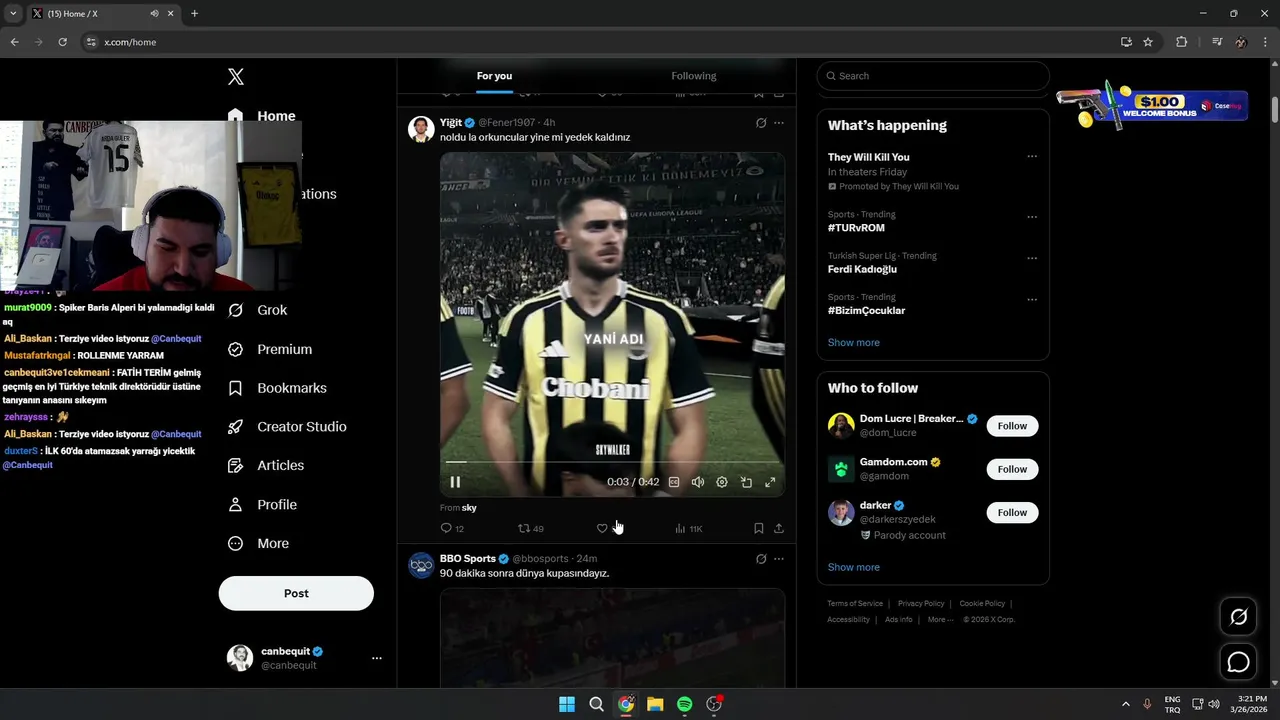Screen dimensions: 1280x720
Task: Follow Dom Lucre account
Action: pos(1012,426)
